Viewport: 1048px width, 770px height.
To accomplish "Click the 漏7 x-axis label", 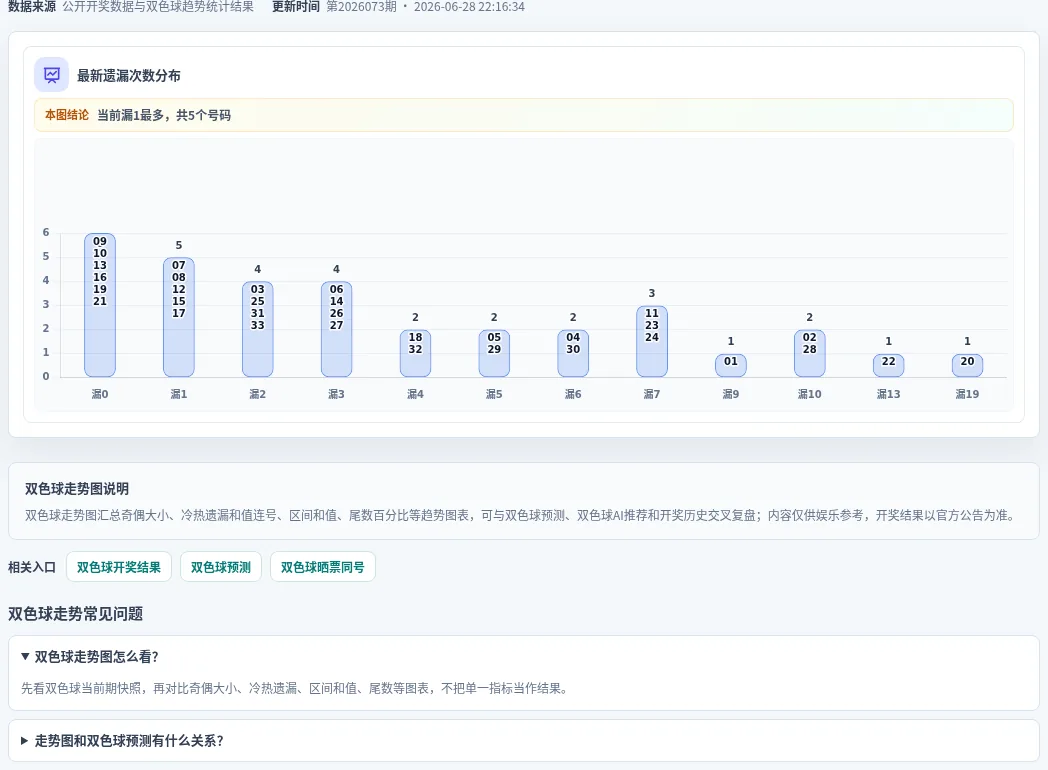I will point(652,394).
